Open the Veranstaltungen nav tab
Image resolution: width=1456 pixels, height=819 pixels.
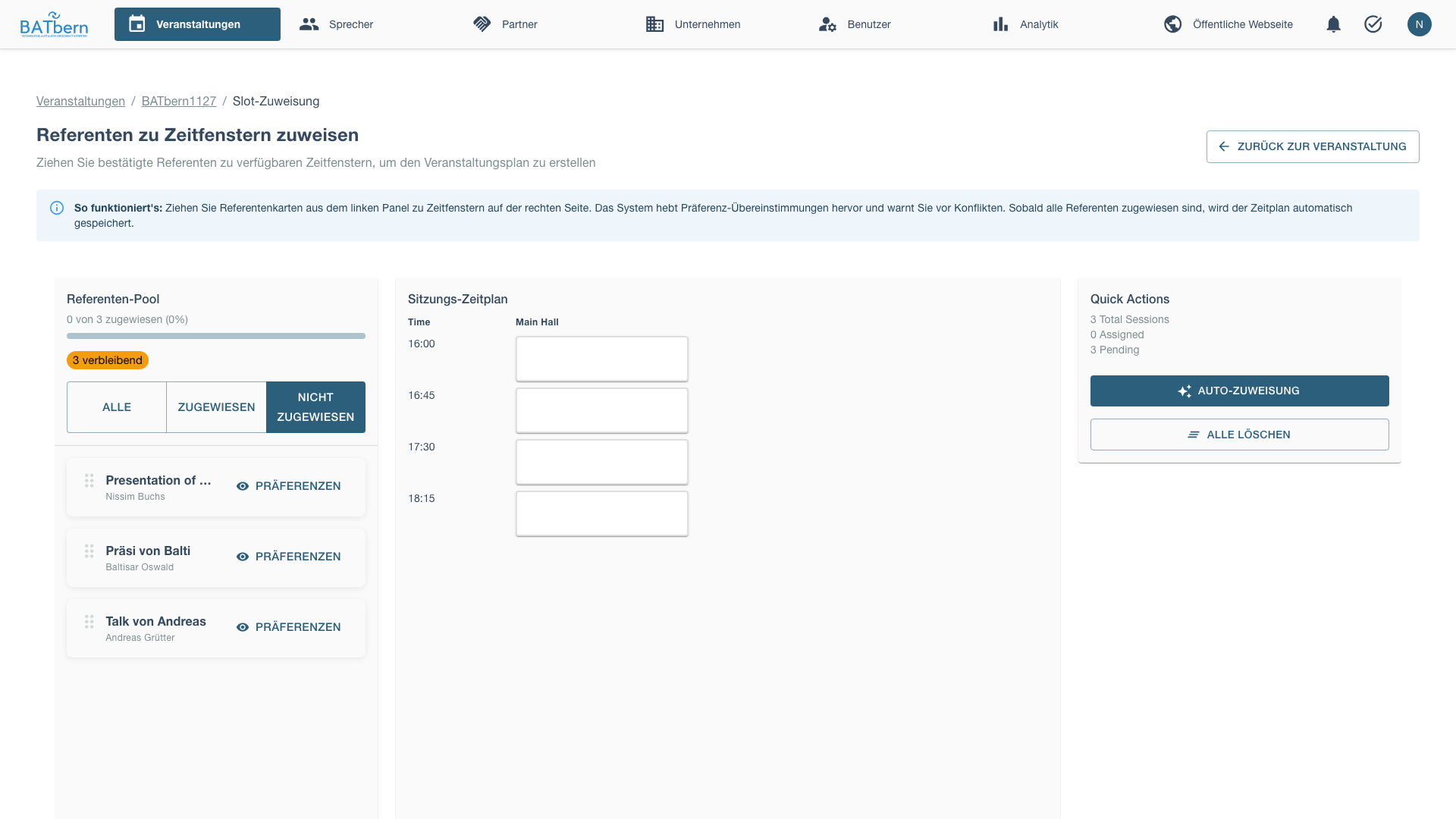pyautogui.click(x=197, y=24)
